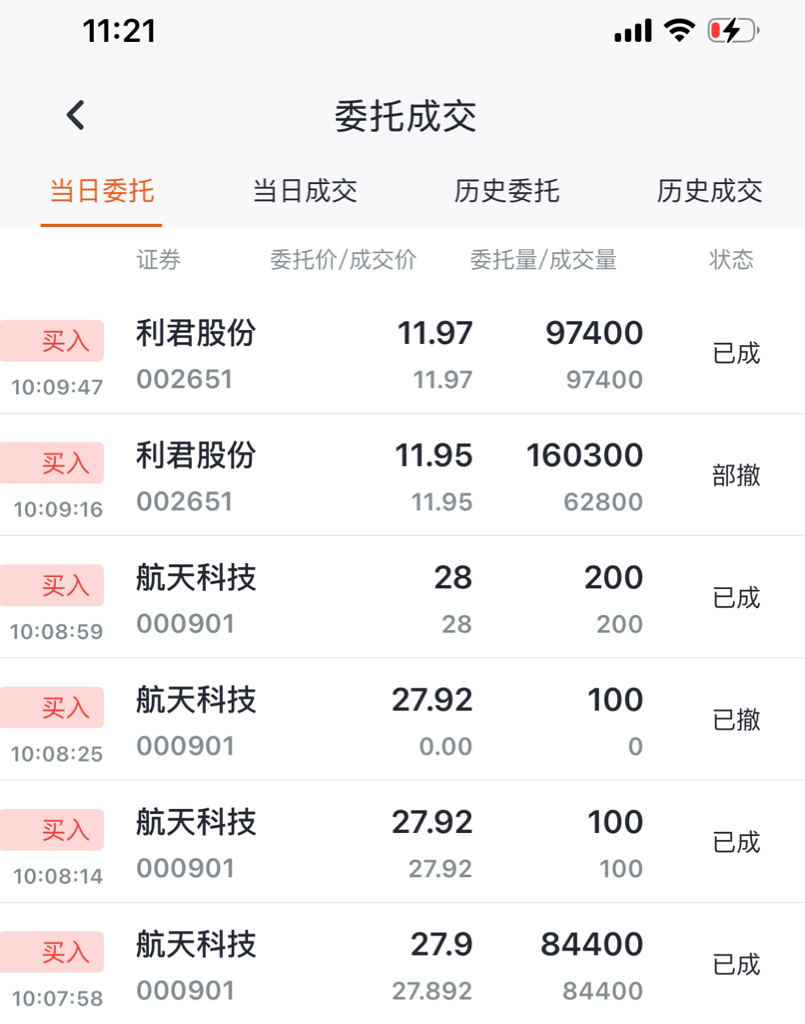Select the 当日委托 tab

pos(102,191)
